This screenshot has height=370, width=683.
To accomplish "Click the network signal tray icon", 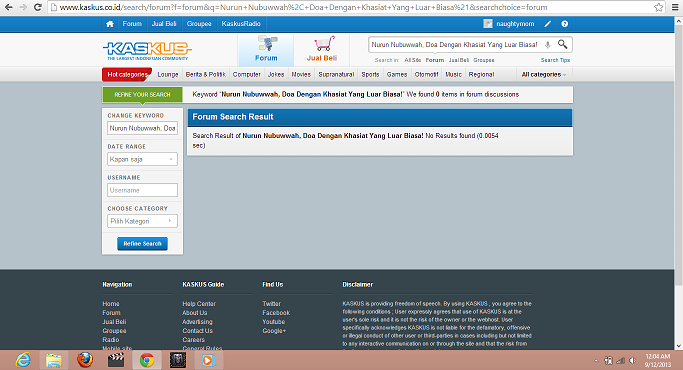I will click(x=621, y=360).
